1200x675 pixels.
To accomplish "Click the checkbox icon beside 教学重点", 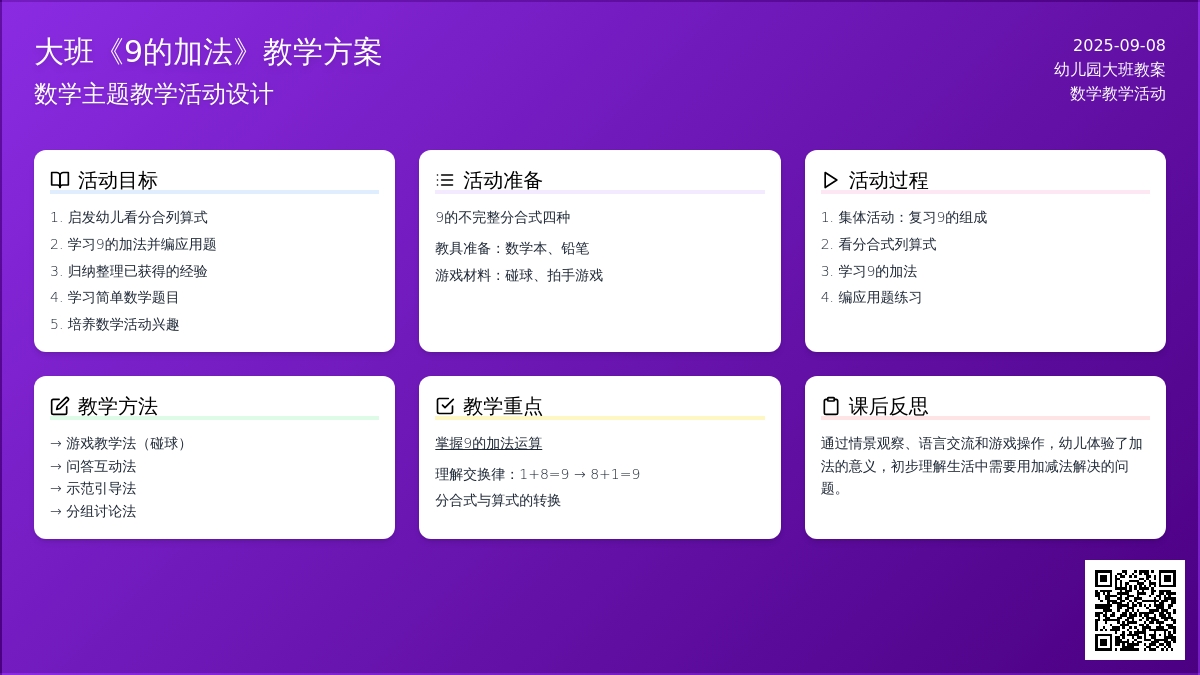I will pos(445,406).
